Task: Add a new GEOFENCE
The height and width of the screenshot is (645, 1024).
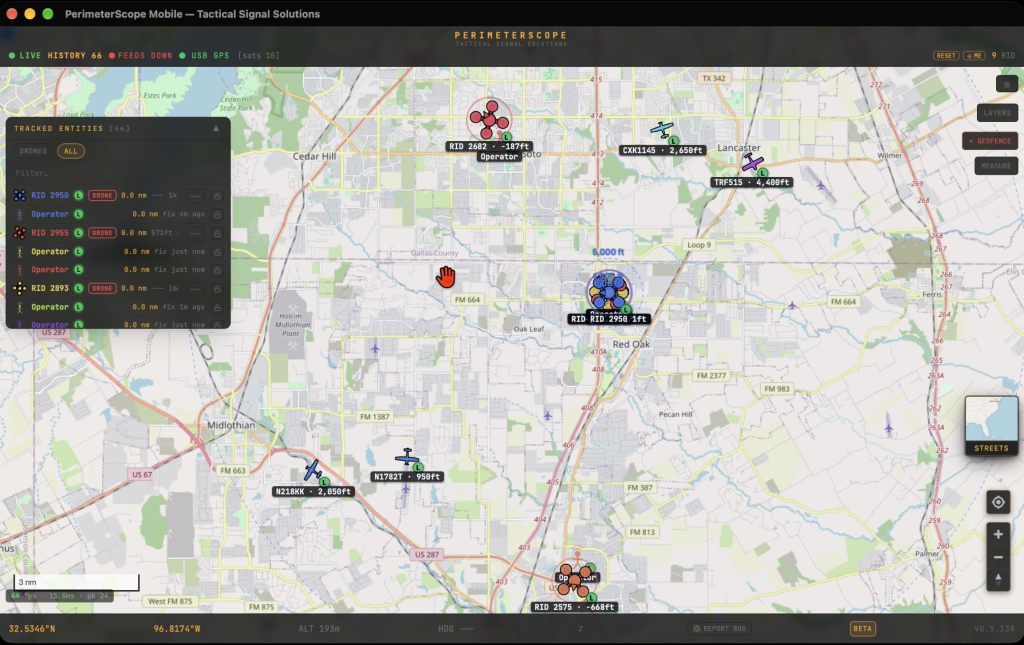Action: pos(990,141)
